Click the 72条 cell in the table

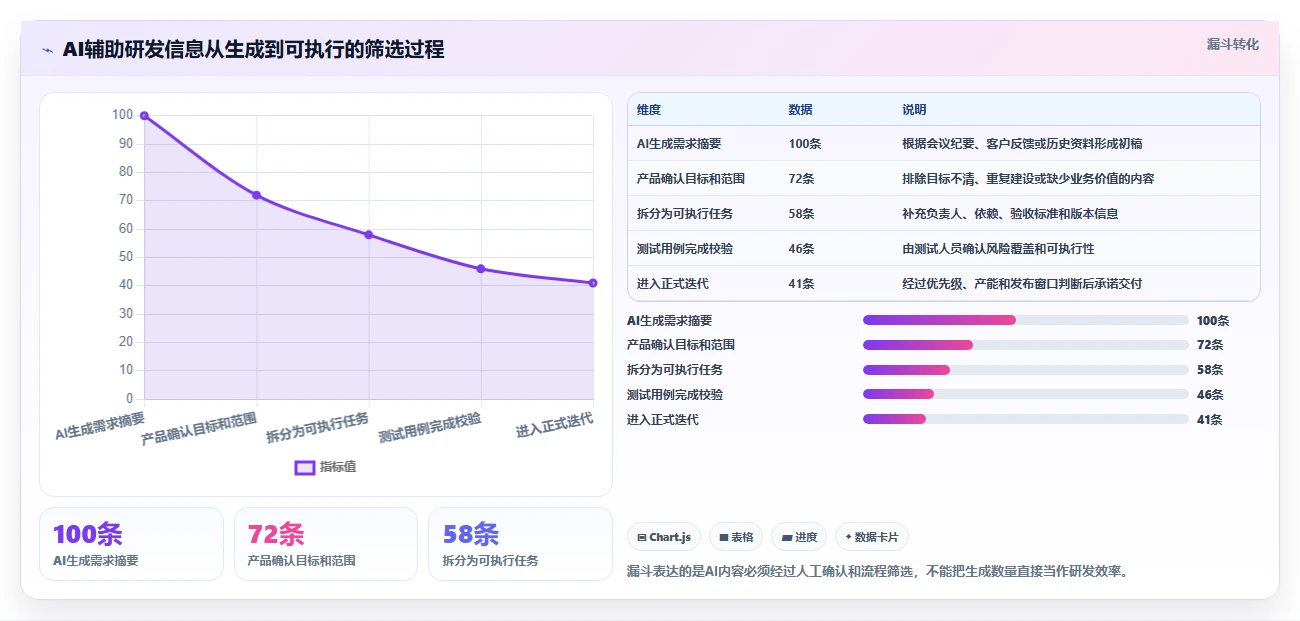click(x=801, y=179)
